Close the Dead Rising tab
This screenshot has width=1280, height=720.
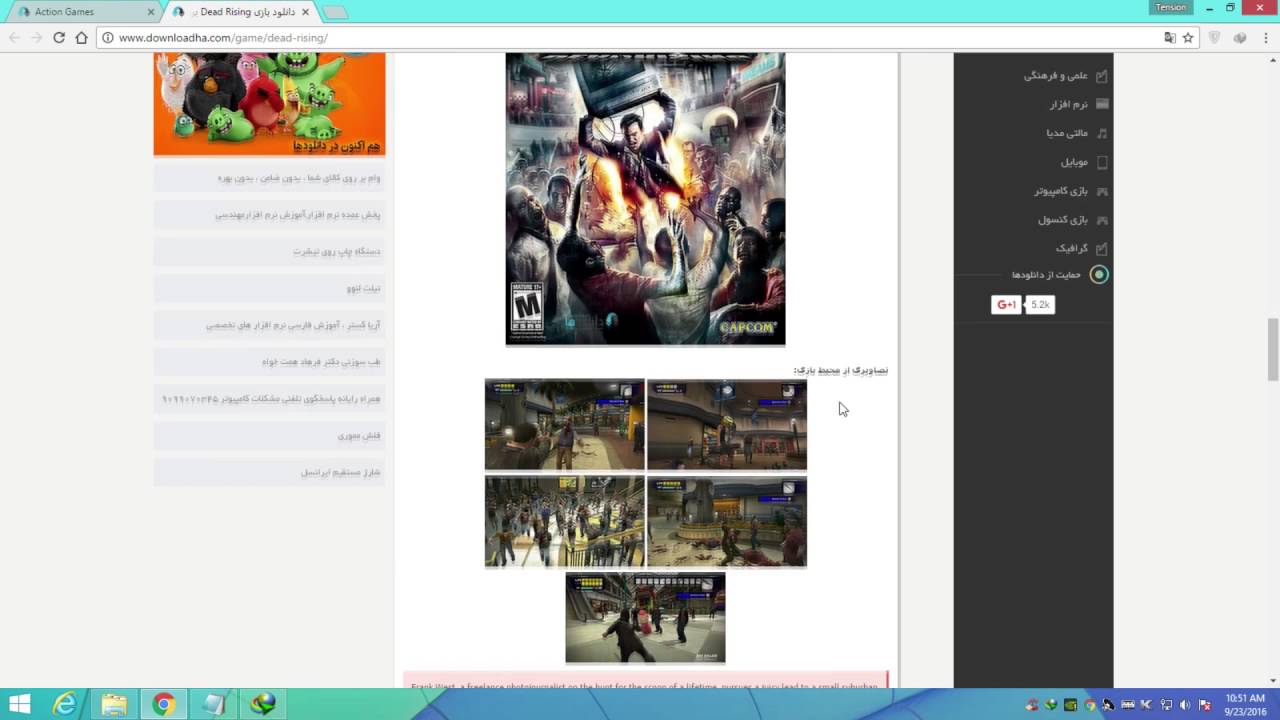tap(305, 12)
